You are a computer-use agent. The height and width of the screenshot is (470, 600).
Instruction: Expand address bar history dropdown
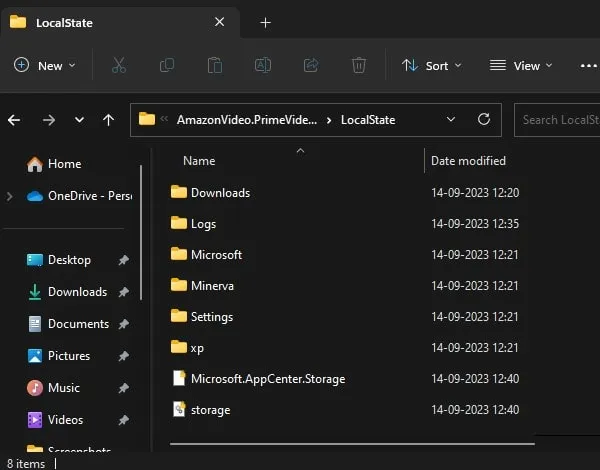(451, 119)
